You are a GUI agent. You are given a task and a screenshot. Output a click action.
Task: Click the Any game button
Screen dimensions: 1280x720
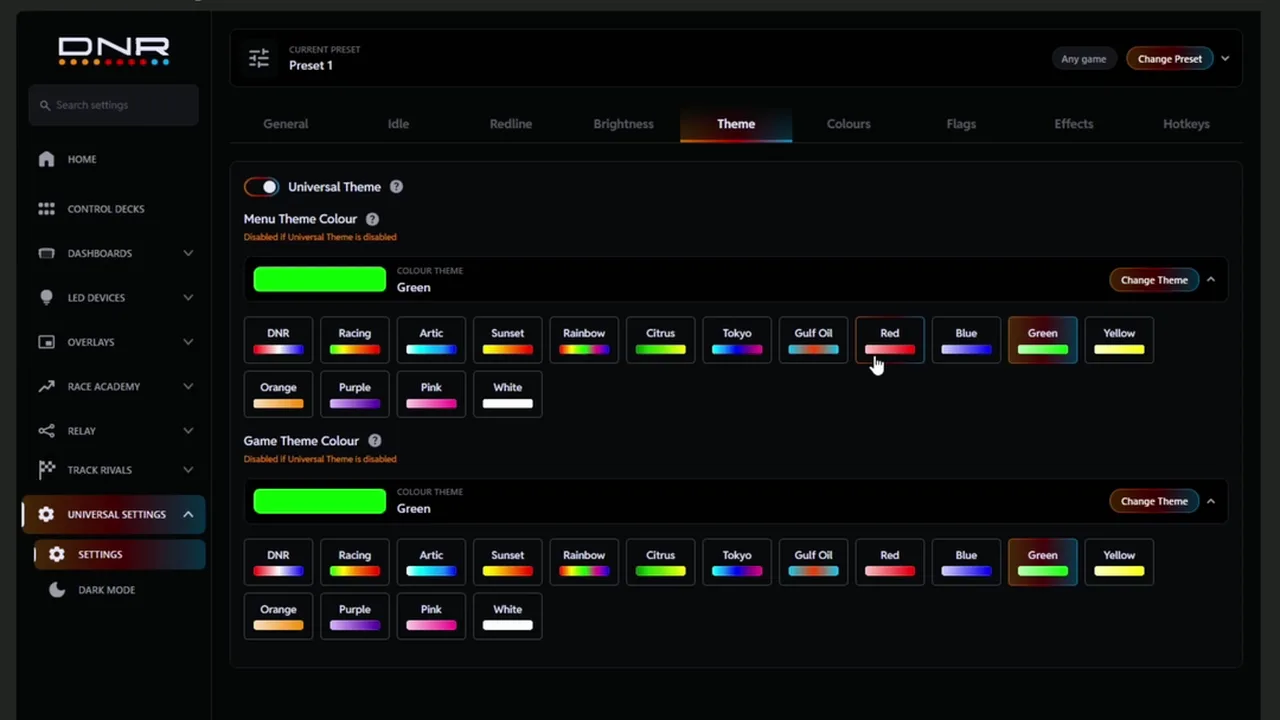pyautogui.click(x=1084, y=59)
